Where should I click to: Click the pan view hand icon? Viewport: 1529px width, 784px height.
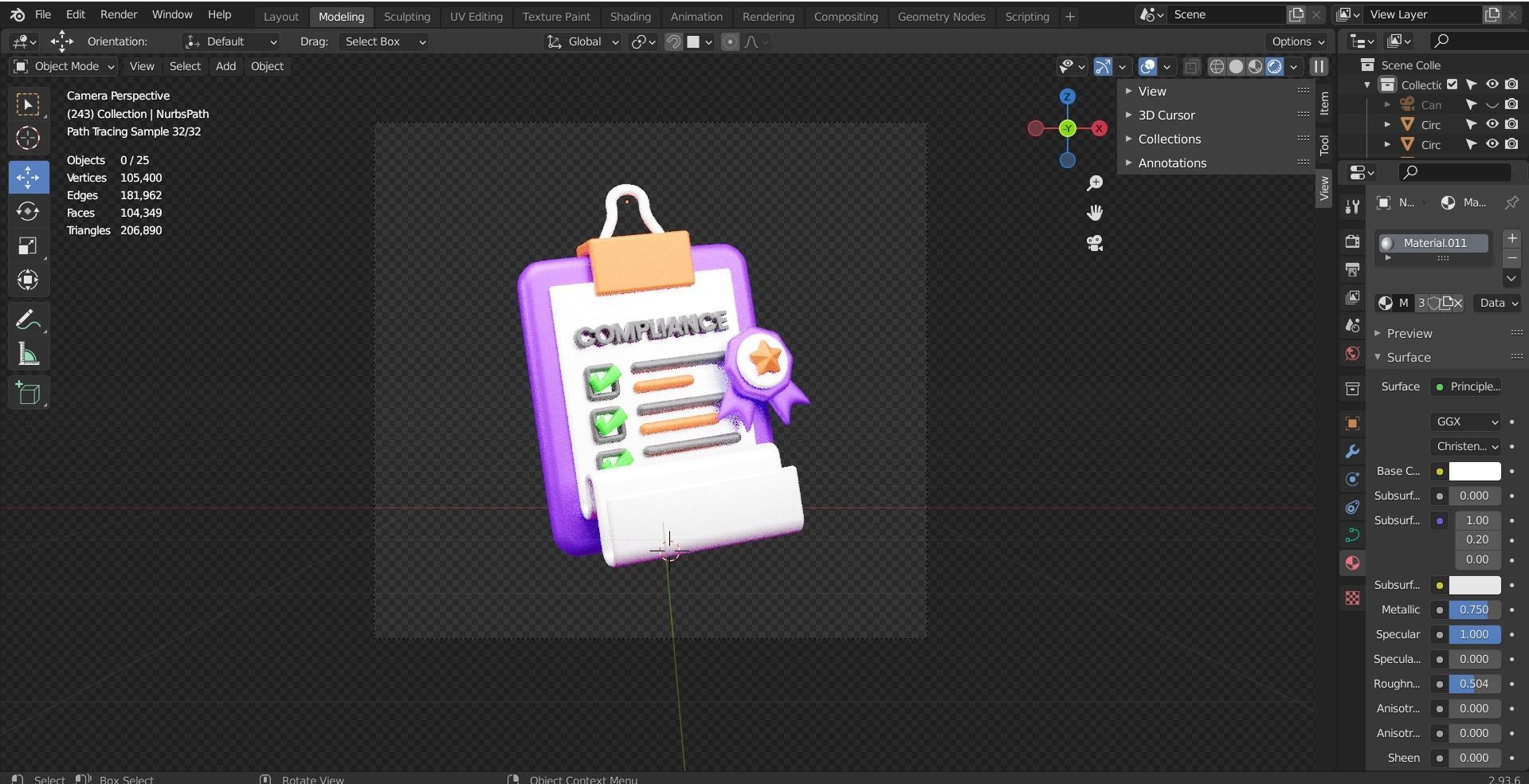pyautogui.click(x=1095, y=213)
